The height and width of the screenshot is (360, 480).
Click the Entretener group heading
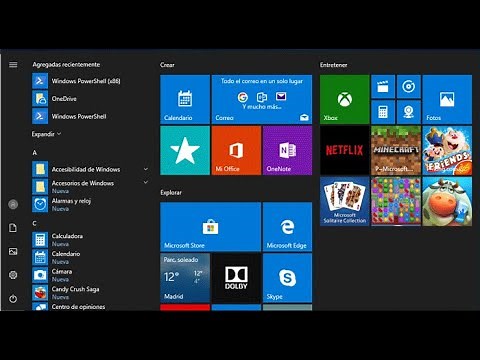pyautogui.click(x=334, y=65)
